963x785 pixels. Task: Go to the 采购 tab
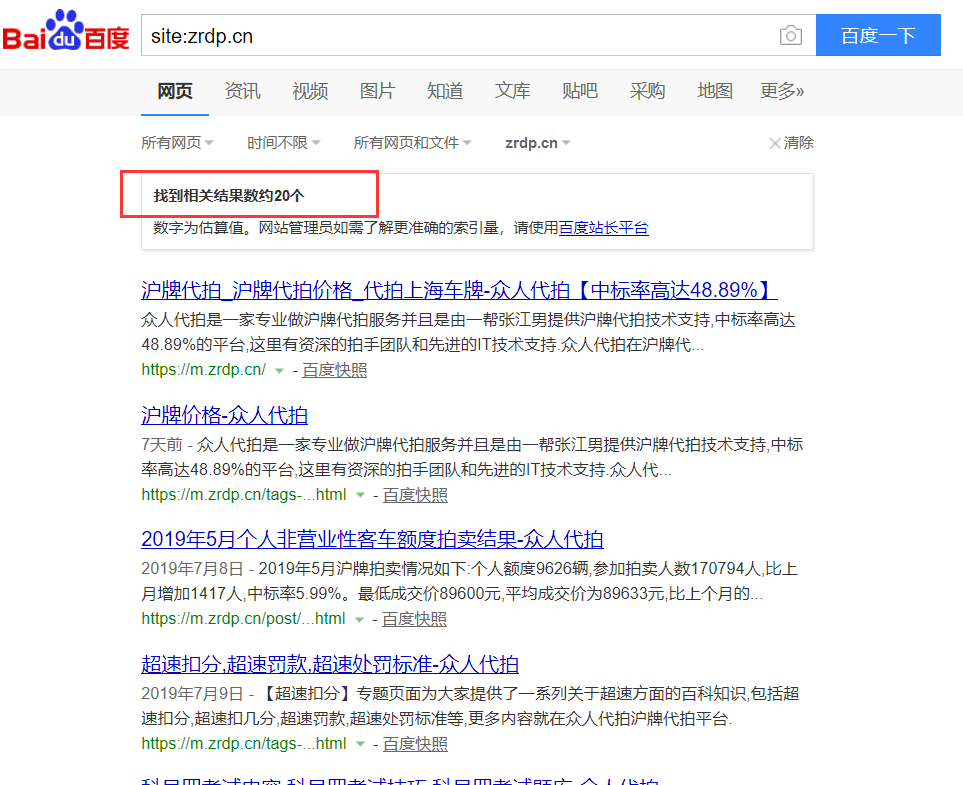[647, 92]
